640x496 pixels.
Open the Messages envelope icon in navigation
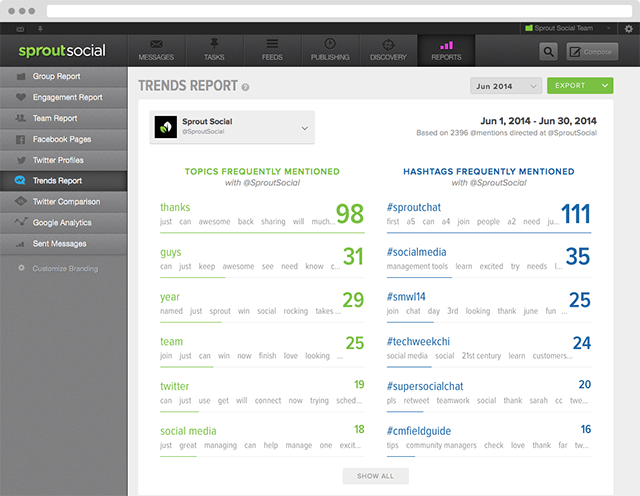156,44
